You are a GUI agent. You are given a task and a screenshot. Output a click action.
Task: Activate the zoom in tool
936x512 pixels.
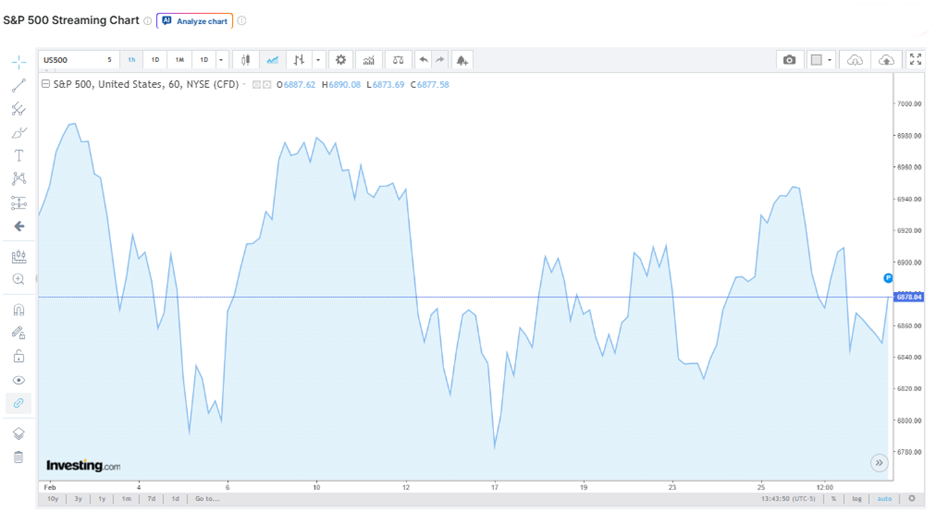coord(18,280)
